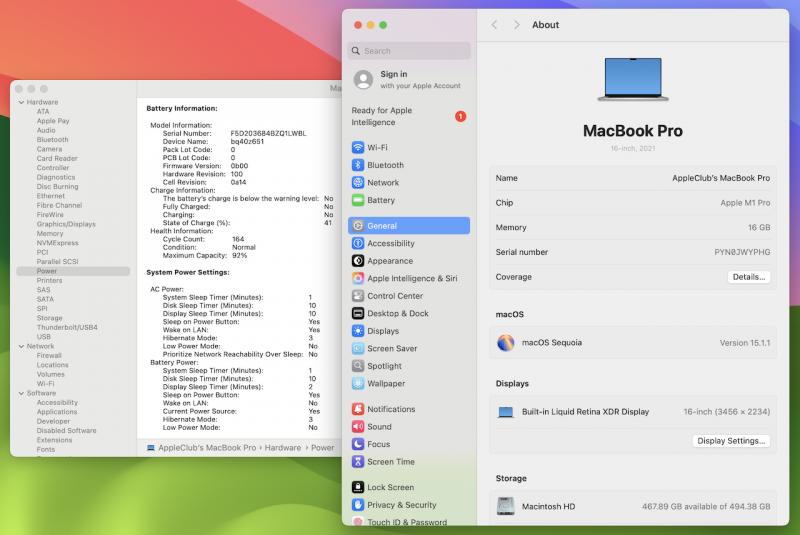Select Thunderbolt/USB4 in the sidebar
The width and height of the screenshot is (800, 535).
click(67, 327)
